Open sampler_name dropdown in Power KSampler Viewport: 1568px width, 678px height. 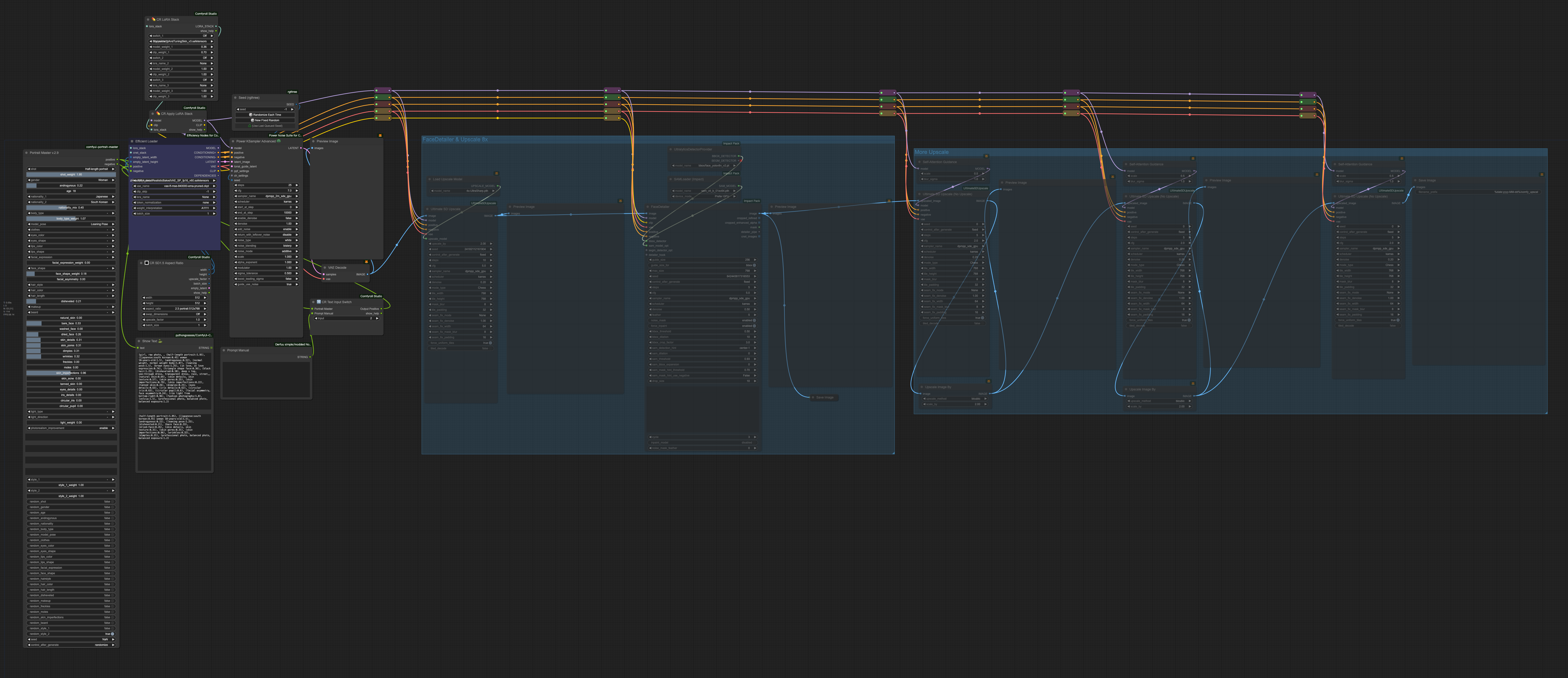tap(266, 196)
